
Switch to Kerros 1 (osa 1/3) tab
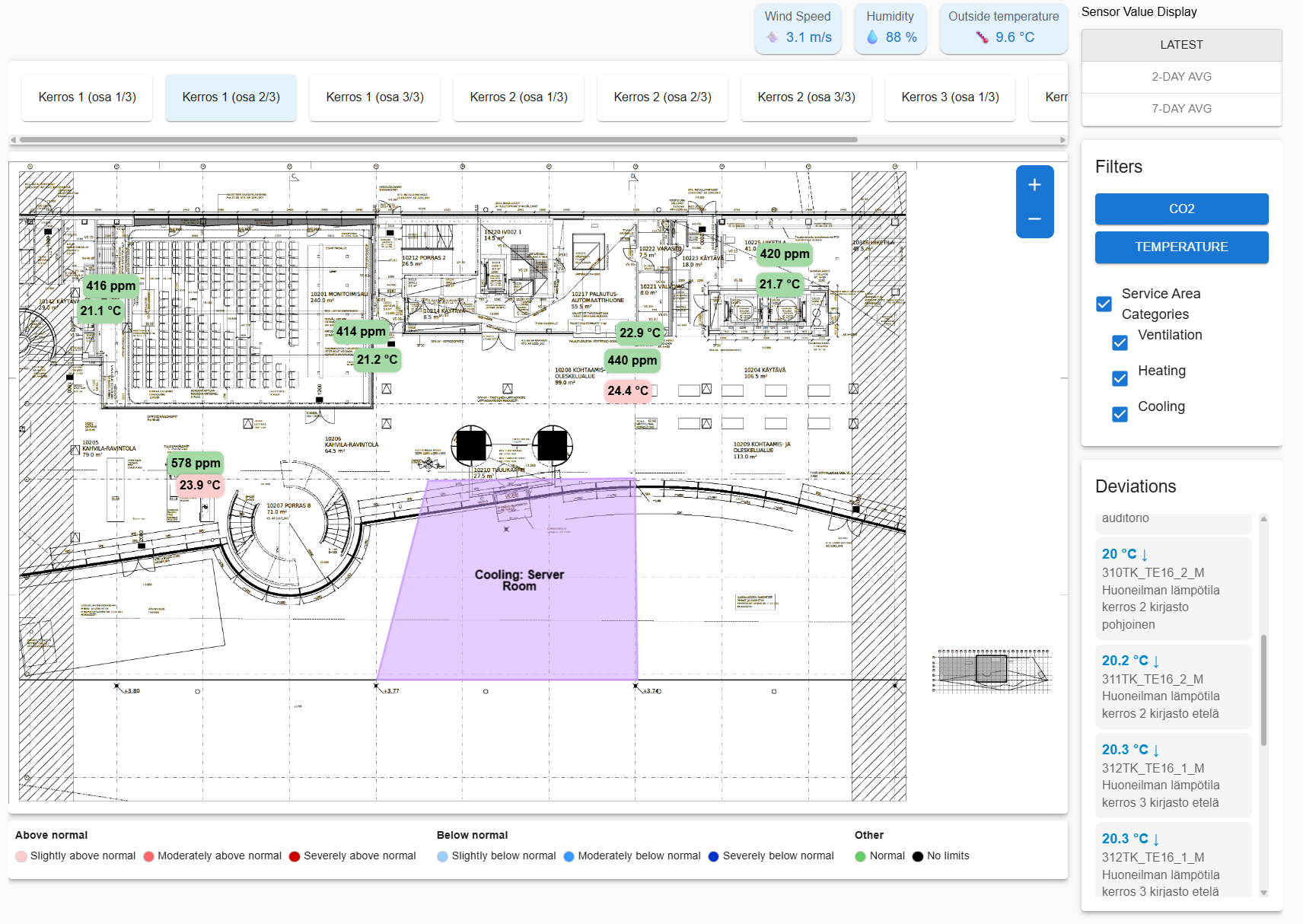pos(88,97)
